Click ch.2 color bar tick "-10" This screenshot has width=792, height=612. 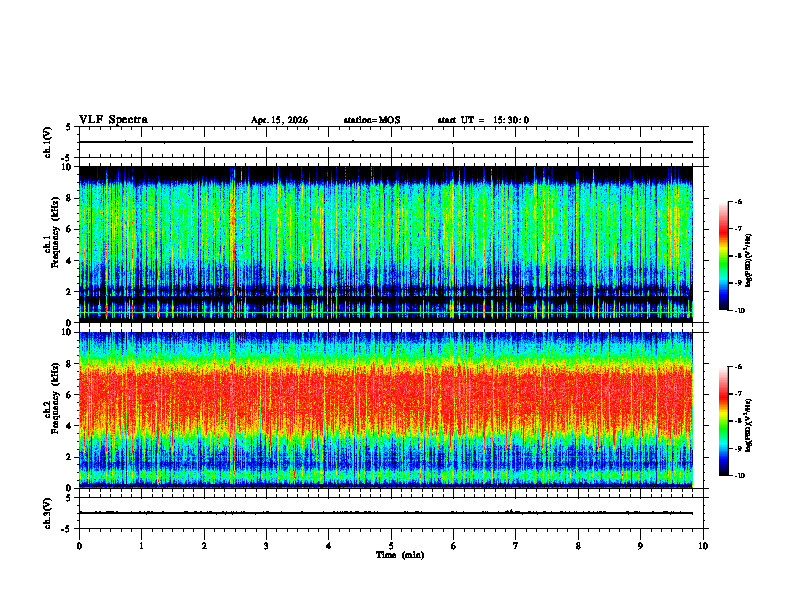[739, 476]
